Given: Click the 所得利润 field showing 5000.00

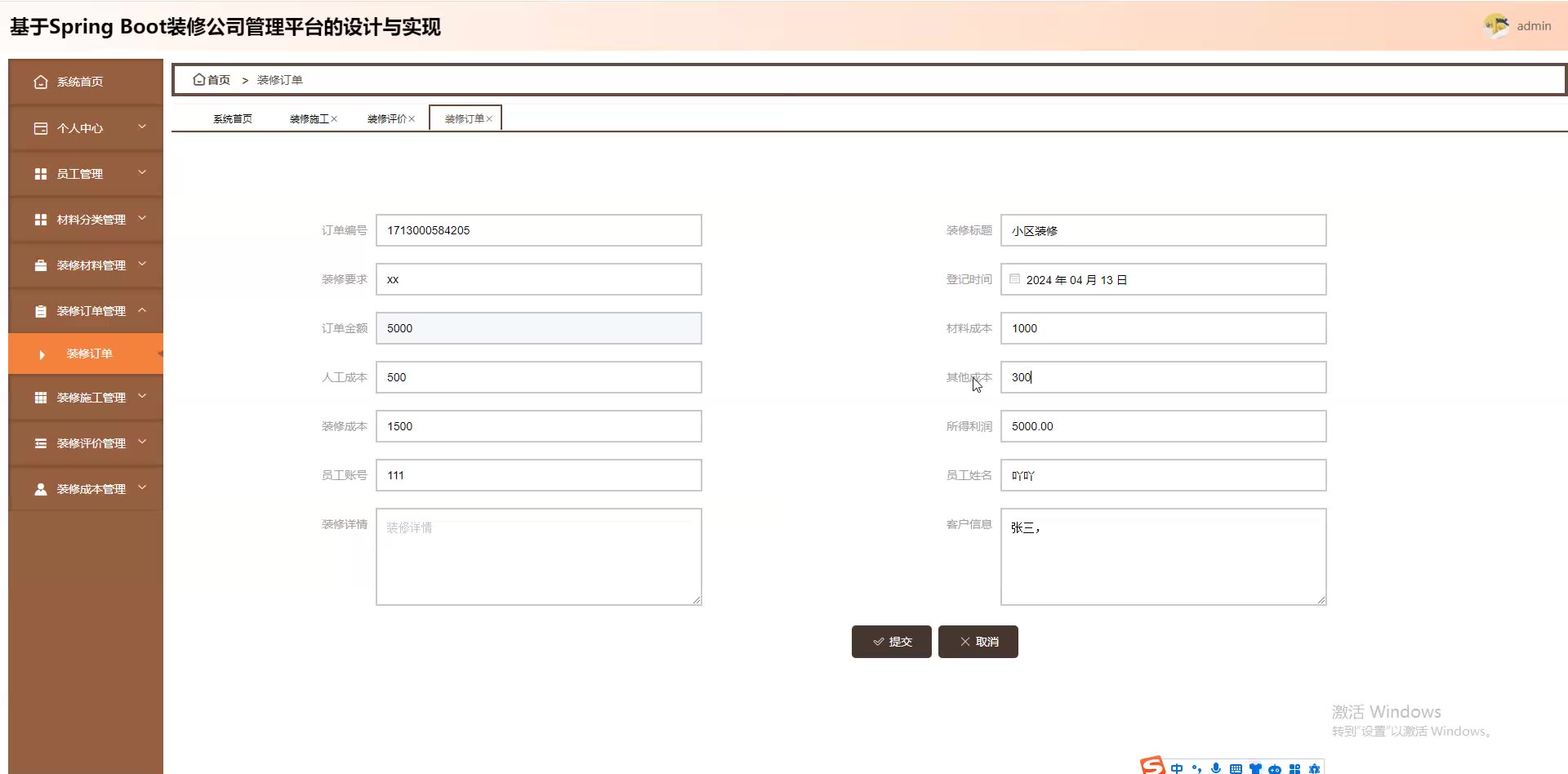Looking at the screenshot, I should [1163, 426].
